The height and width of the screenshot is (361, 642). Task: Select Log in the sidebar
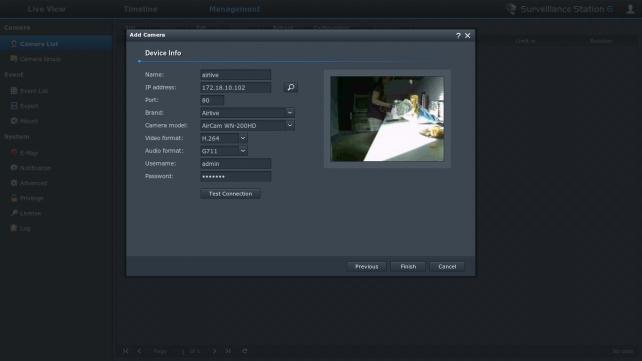pyautogui.click(x=56, y=228)
